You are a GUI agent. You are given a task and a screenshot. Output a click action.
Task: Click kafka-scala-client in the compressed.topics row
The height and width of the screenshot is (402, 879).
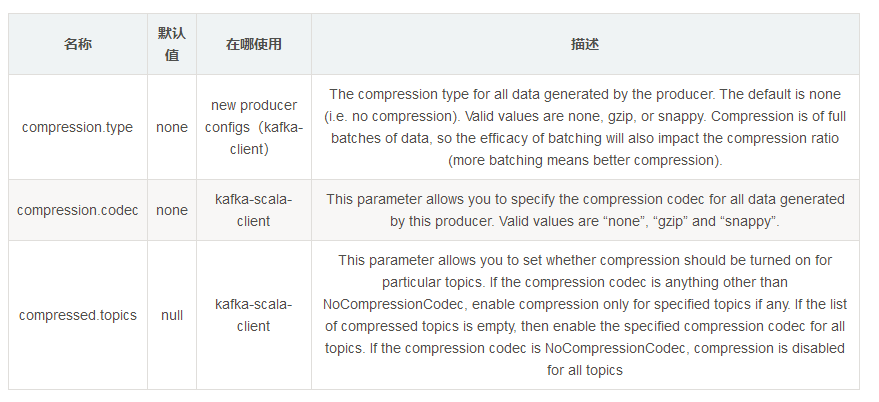(x=253, y=315)
